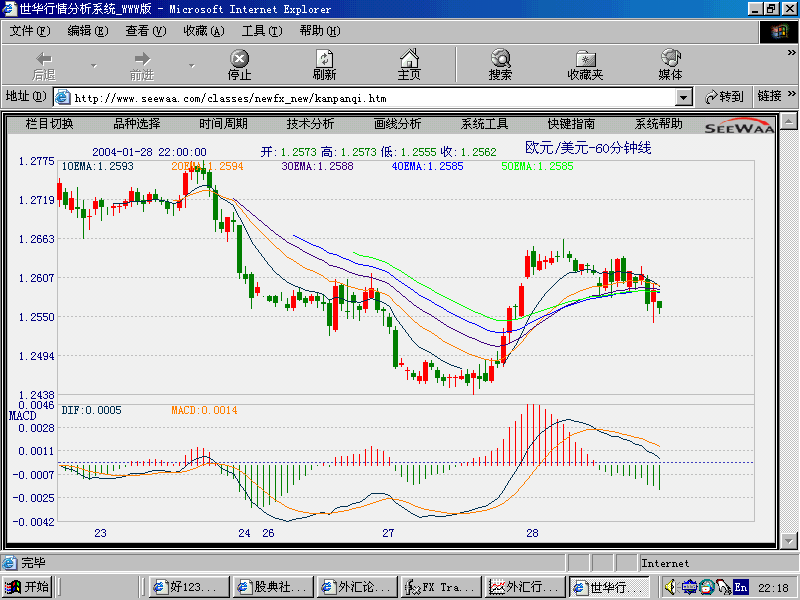Open 栏目切换 chart menu
The image size is (800, 600).
(49, 123)
